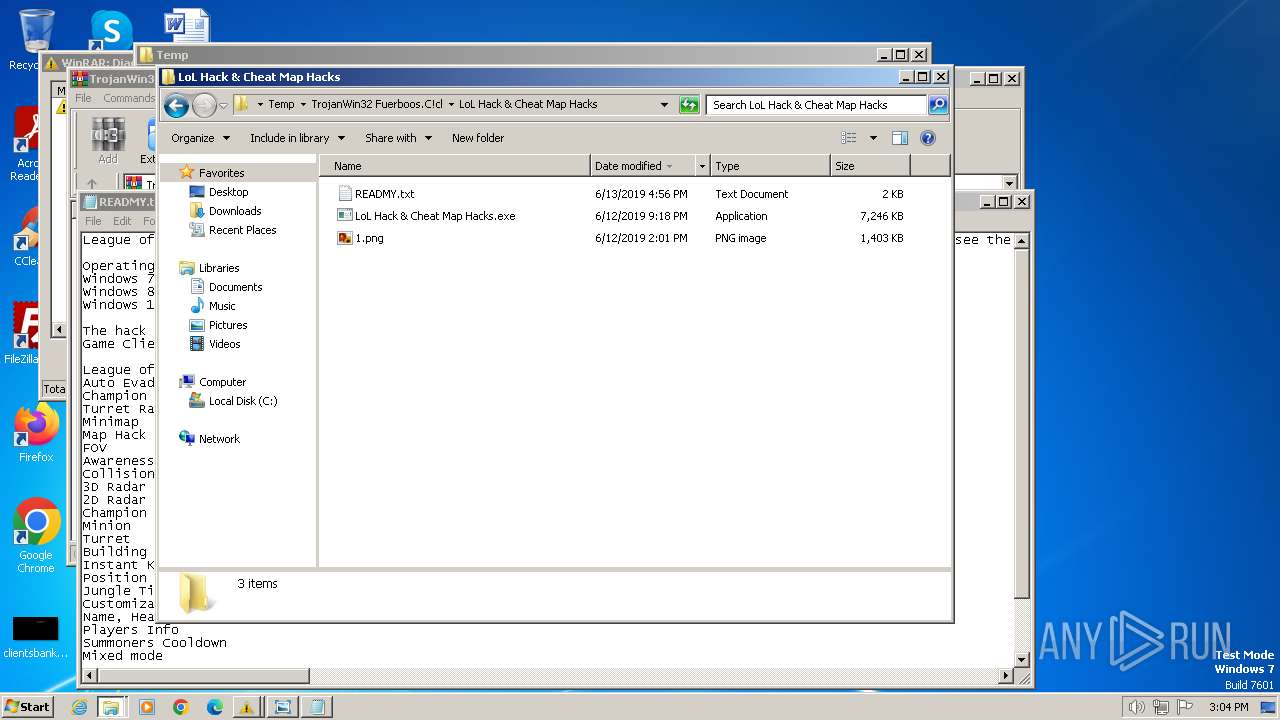This screenshot has height=720, width=1280.
Task: Sort files by Type column
Action: pos(770,166)
